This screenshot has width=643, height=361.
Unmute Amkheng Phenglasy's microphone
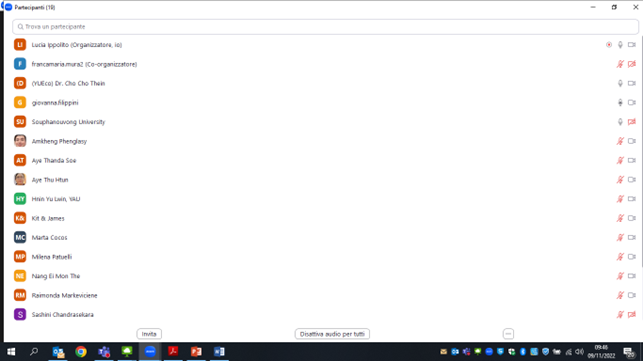(620, 141)
